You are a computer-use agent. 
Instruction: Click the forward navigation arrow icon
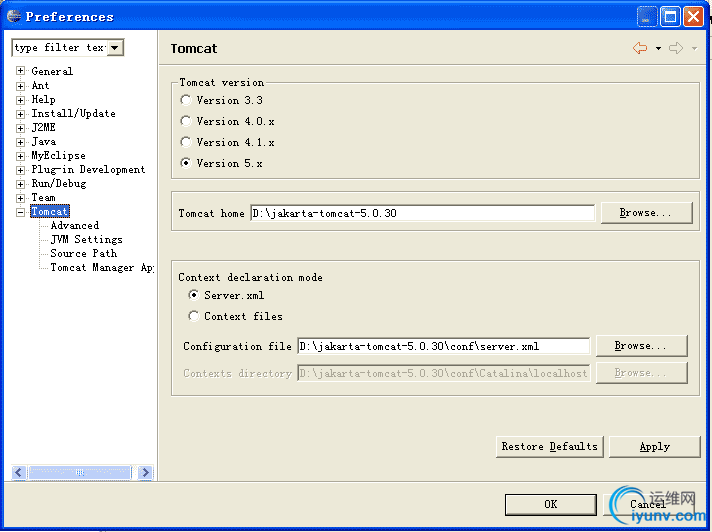pyautogui.click(x=676, y=48)
